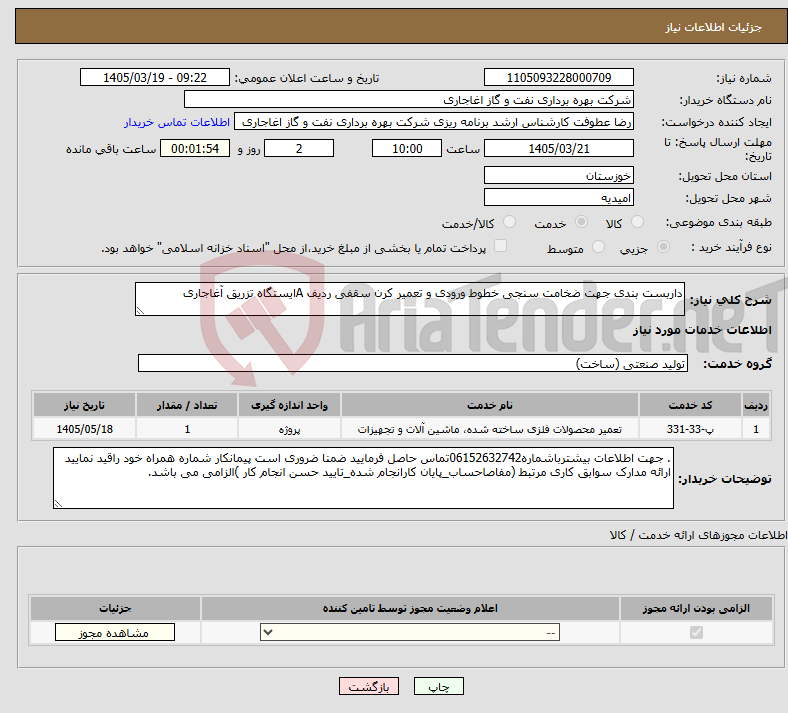
Task: Click the unit cell پروژه
Action: (x=289, y=429)
